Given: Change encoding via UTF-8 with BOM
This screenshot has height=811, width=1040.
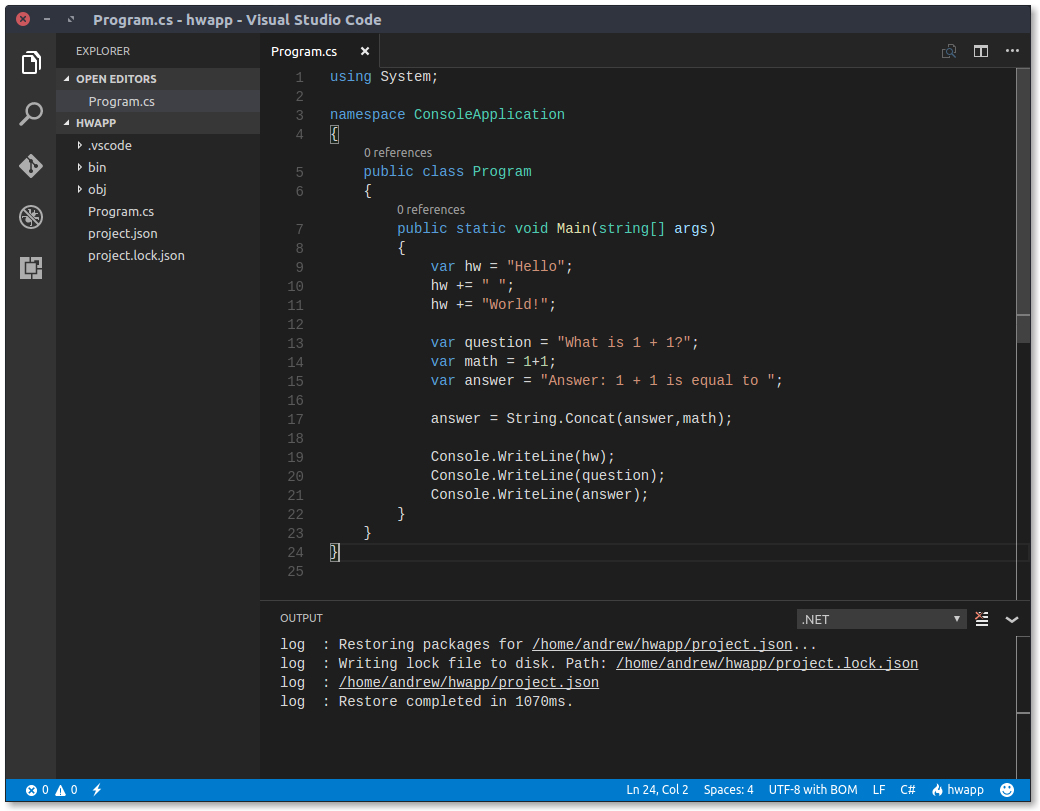Looking at the screenshot, I should [x=812, y=790].
